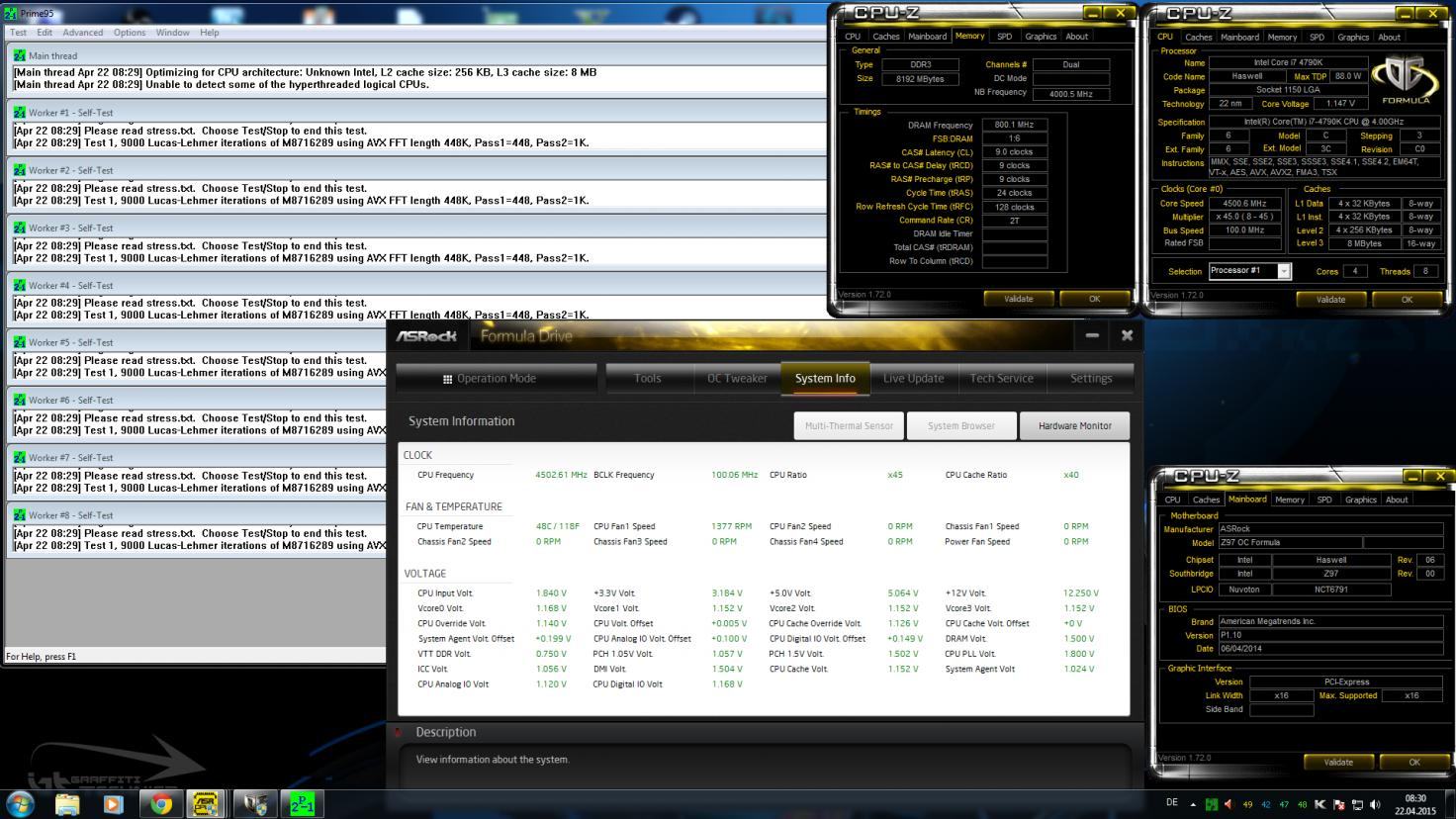Switch to the OC Tweaker tab
This screenshot has width=1456, height=819.
coord(737,378)
